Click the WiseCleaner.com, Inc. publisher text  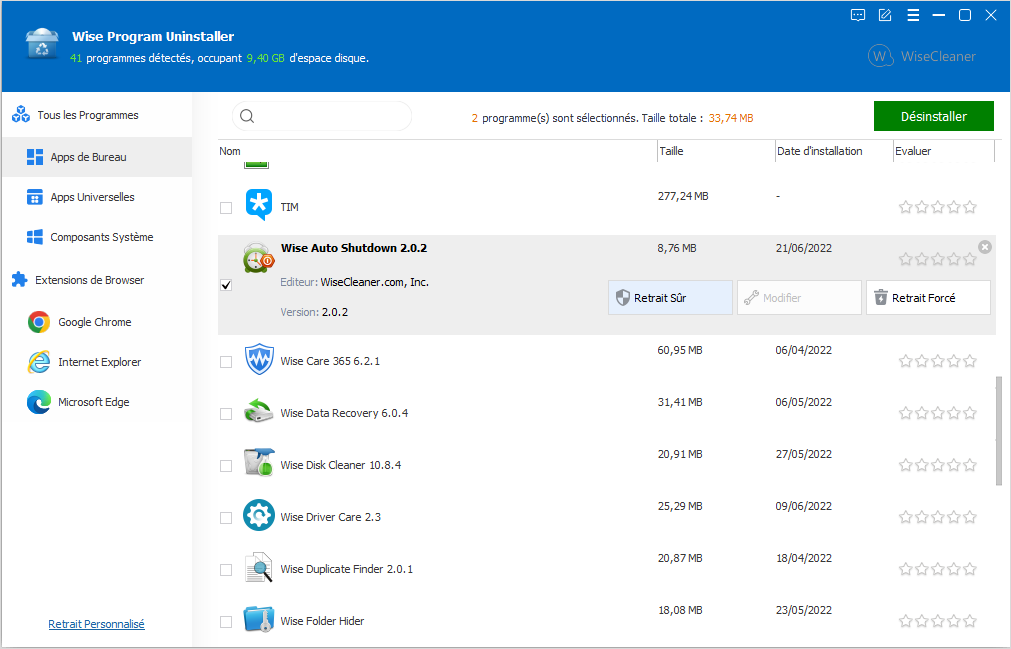coord(375,282)
